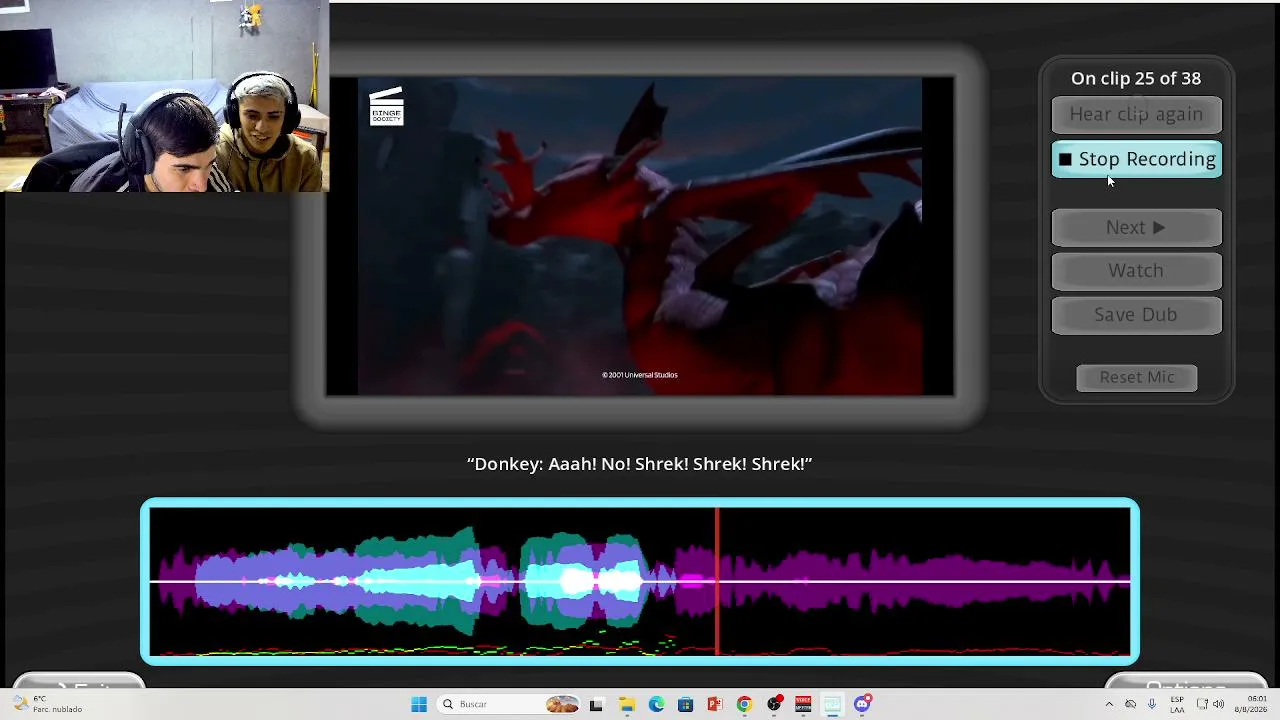Click the network tray icon
This screenshot has height=720, width=1280.
coord(1202,704)
